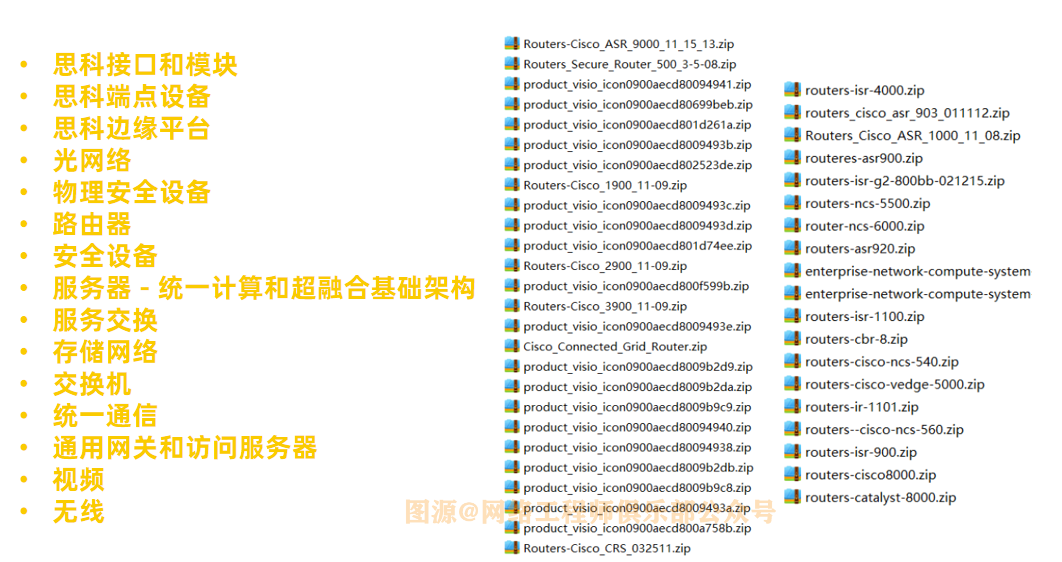This screenshot has width=1062, height=562.
Task: Select file name product_visio_icon0900aecd800a758b.zip
Action: point(637,528)
